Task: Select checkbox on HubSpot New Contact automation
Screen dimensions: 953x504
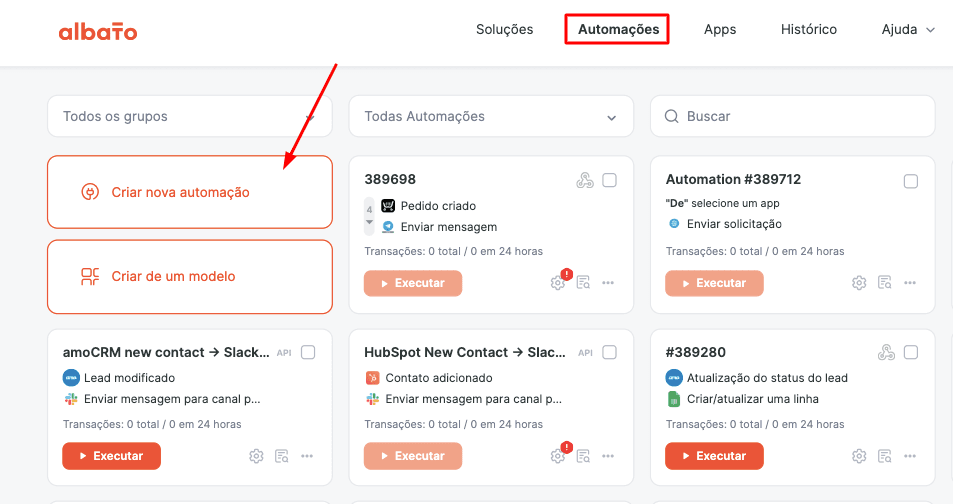Action: [610, 353]
